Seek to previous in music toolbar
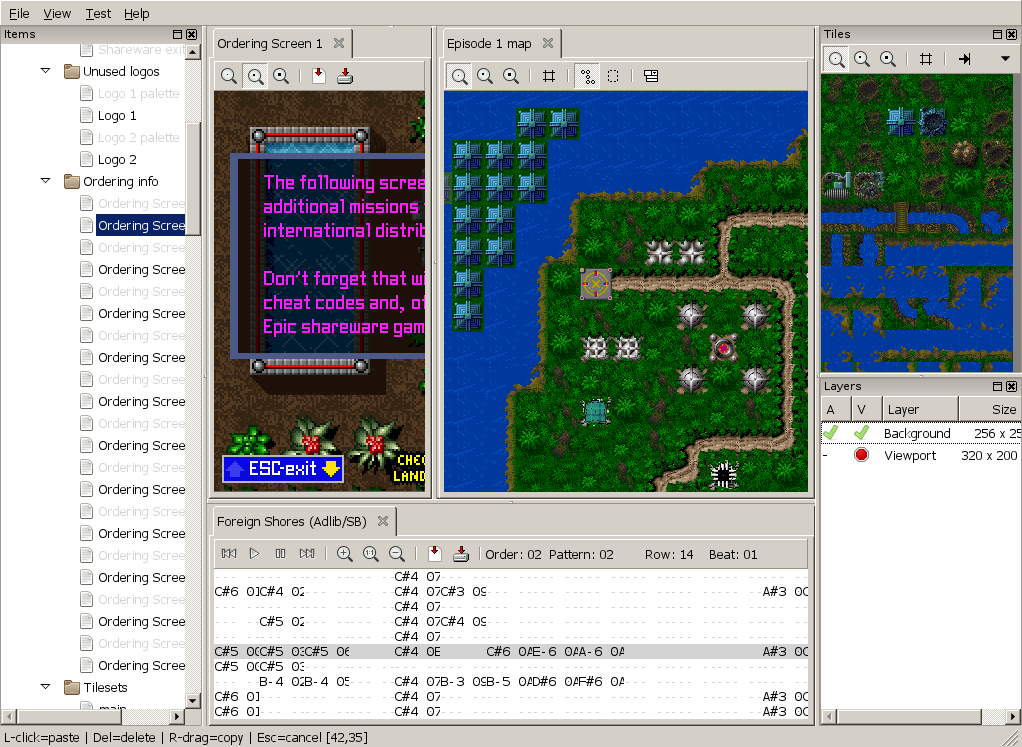This screenshot has height=747, width=1022. pos(229,554)
